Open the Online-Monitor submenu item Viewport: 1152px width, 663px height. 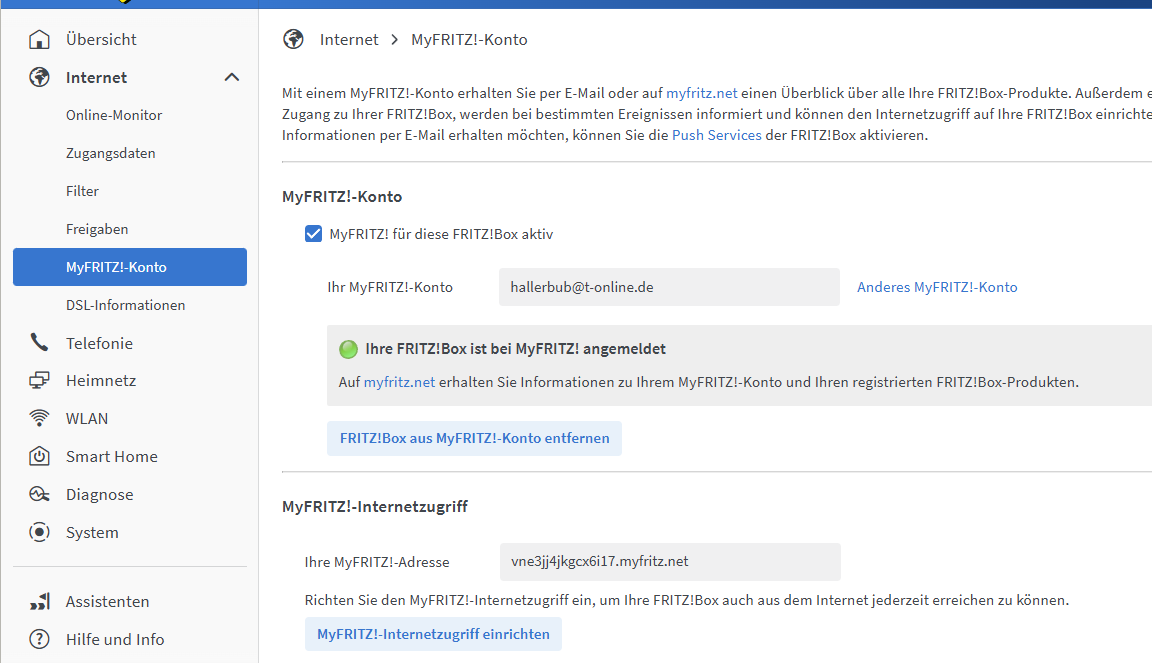(114, 116)
